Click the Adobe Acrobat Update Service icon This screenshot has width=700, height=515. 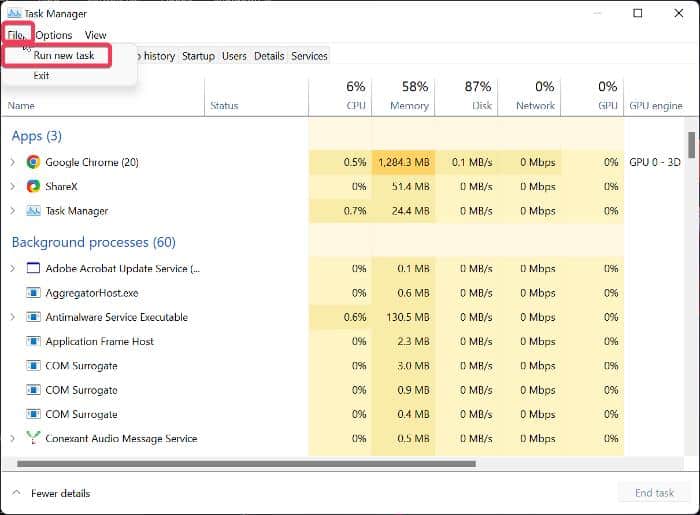click(33, 268)
